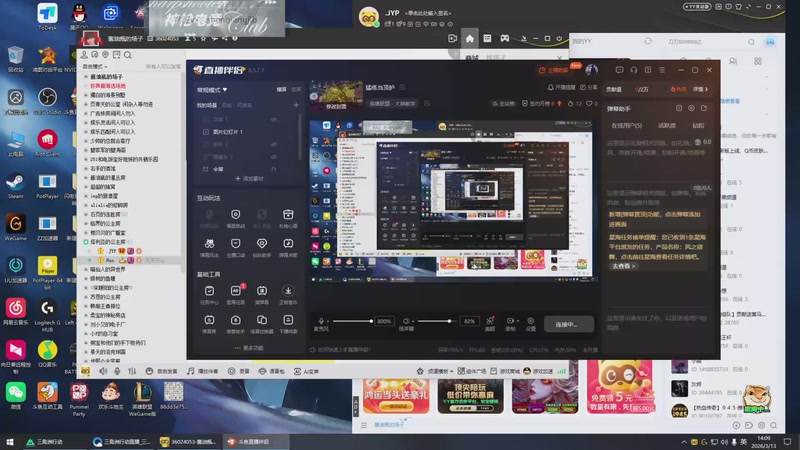Open 自由发言 mode in YY bottom bar
This screenshot has width=800, height=450.
(162, 371)
